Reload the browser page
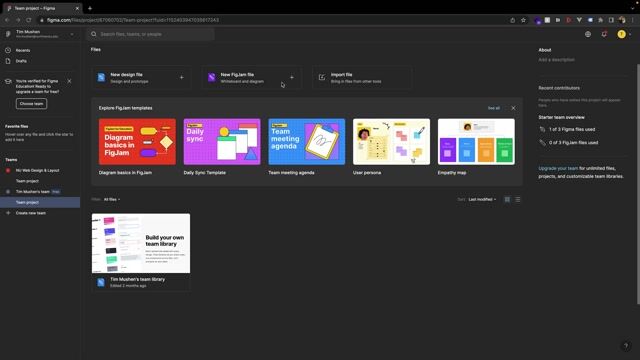The height and width of the screenshot is (360, 640). (x=29, y=20)
